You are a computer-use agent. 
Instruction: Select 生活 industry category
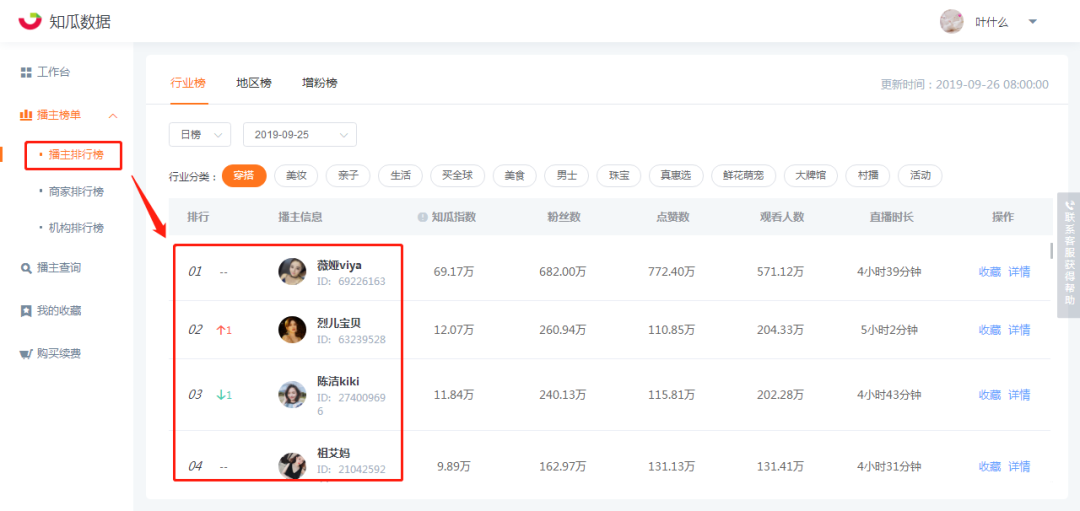pos(400,176)
